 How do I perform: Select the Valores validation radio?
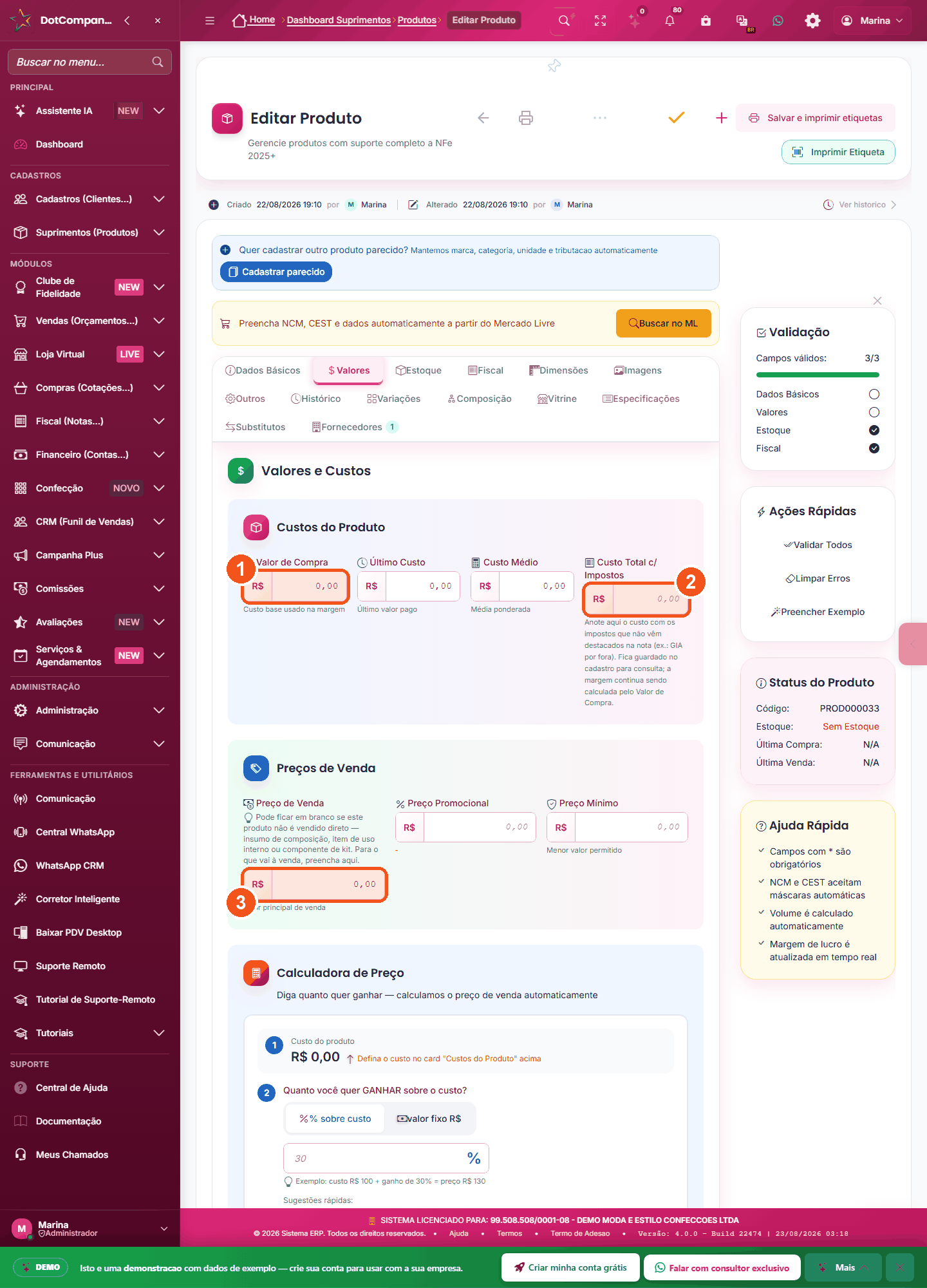click(874, 412)
